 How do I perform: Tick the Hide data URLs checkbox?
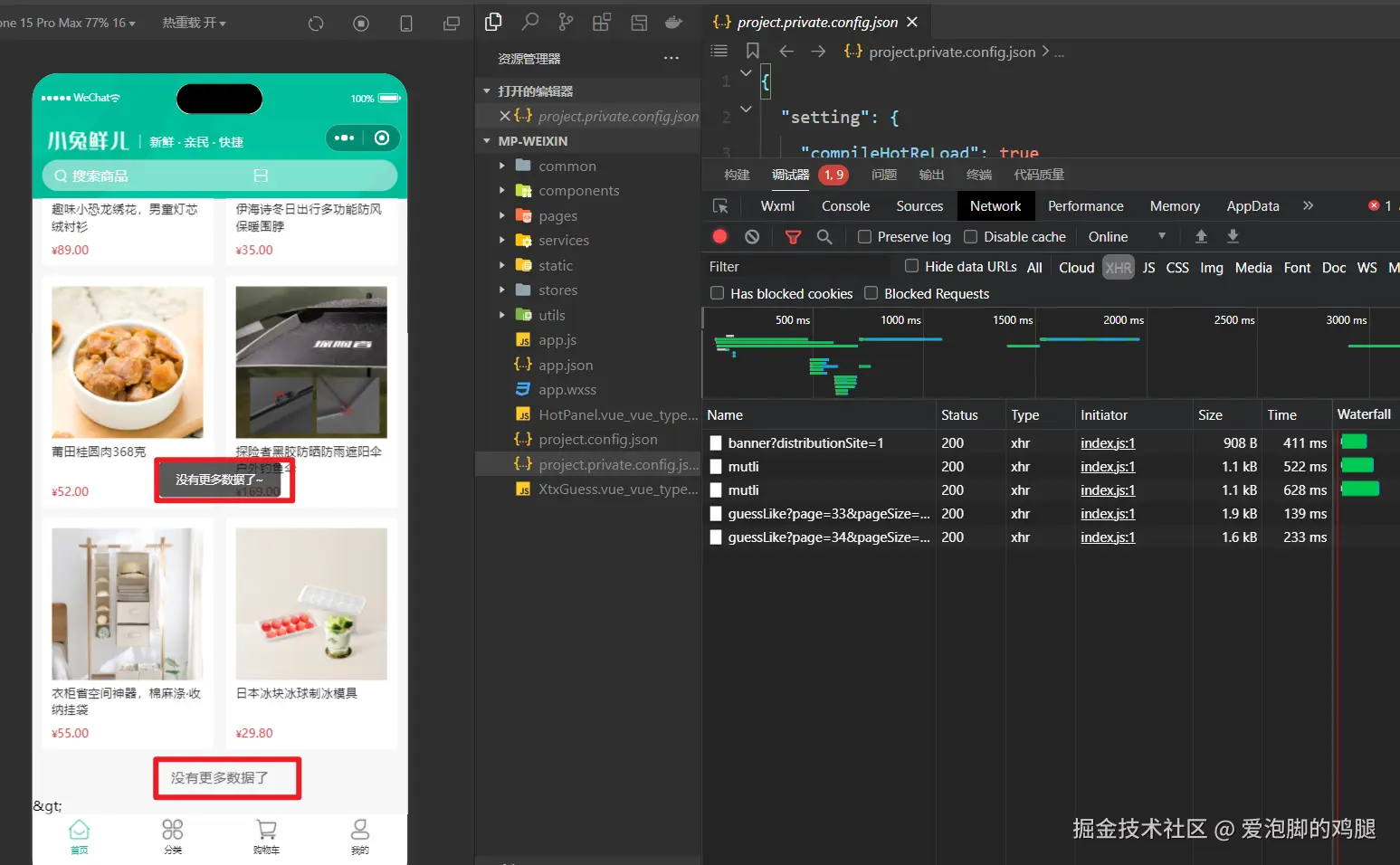pos(911,266)
